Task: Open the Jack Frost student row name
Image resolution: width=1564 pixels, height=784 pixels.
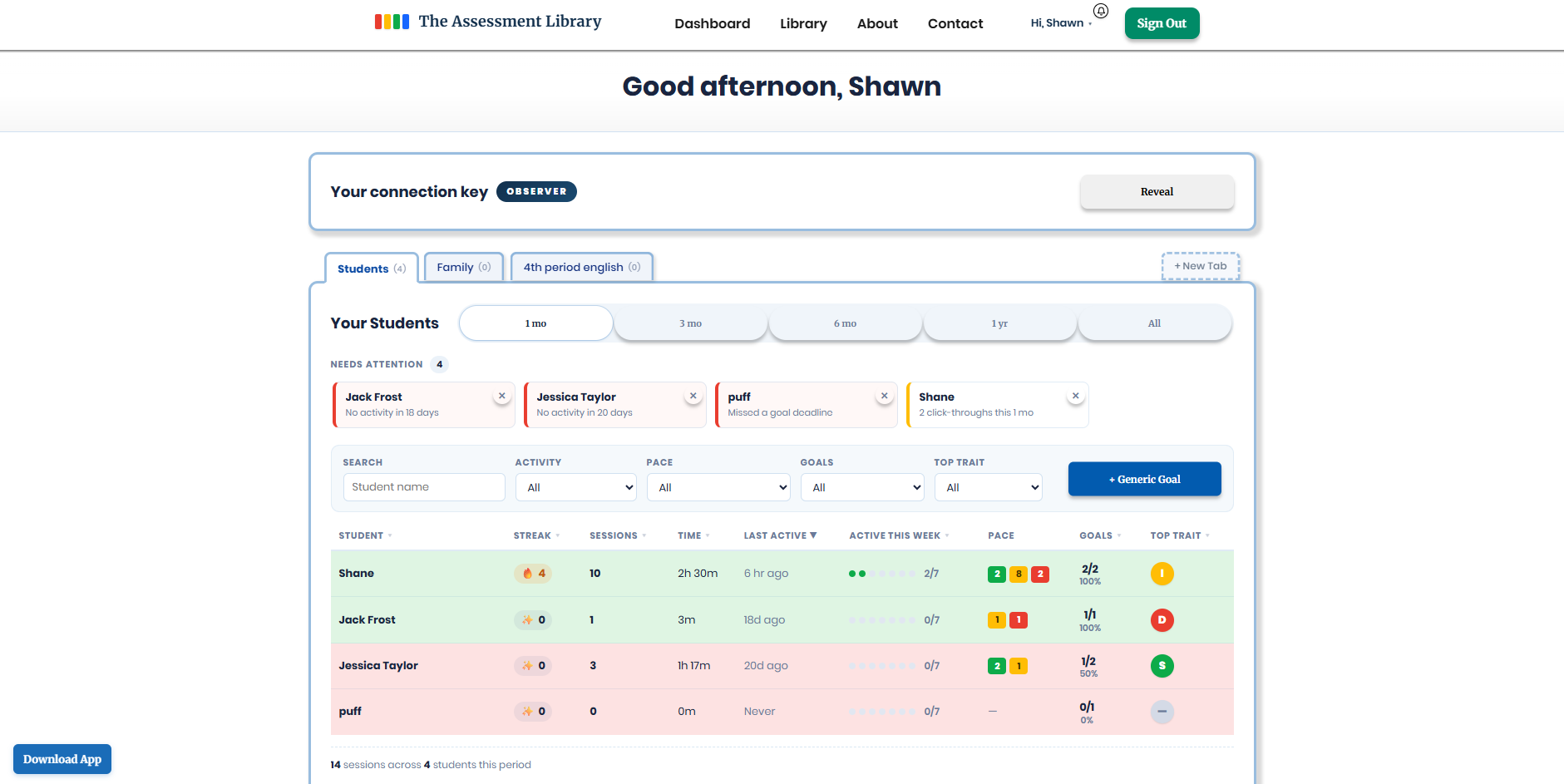Action: [x=367, y=620]
